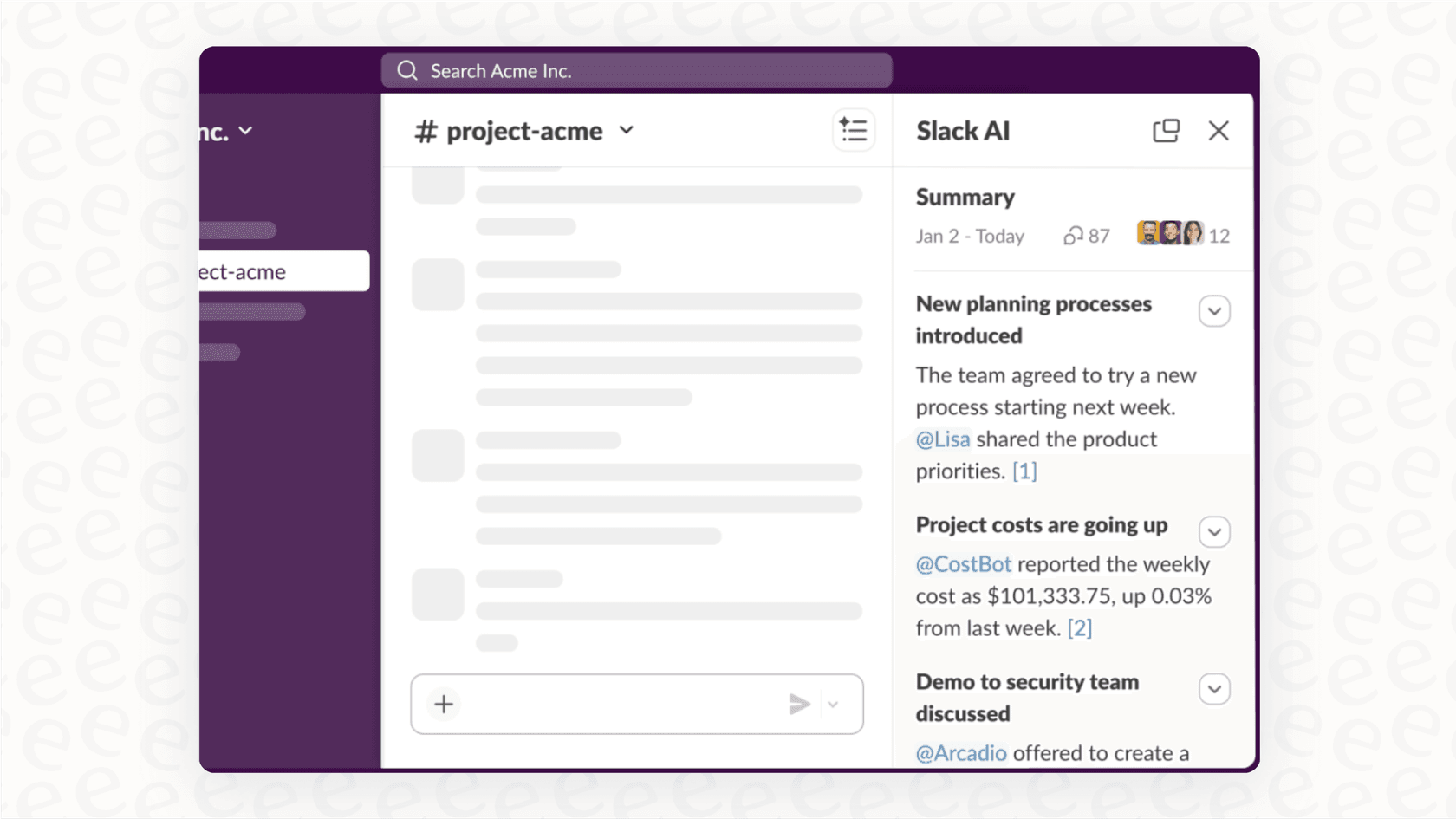Screen dimensions: 1456x819
Task: Open the workspace menu via its chevron
Action: (x=245, y=130)
